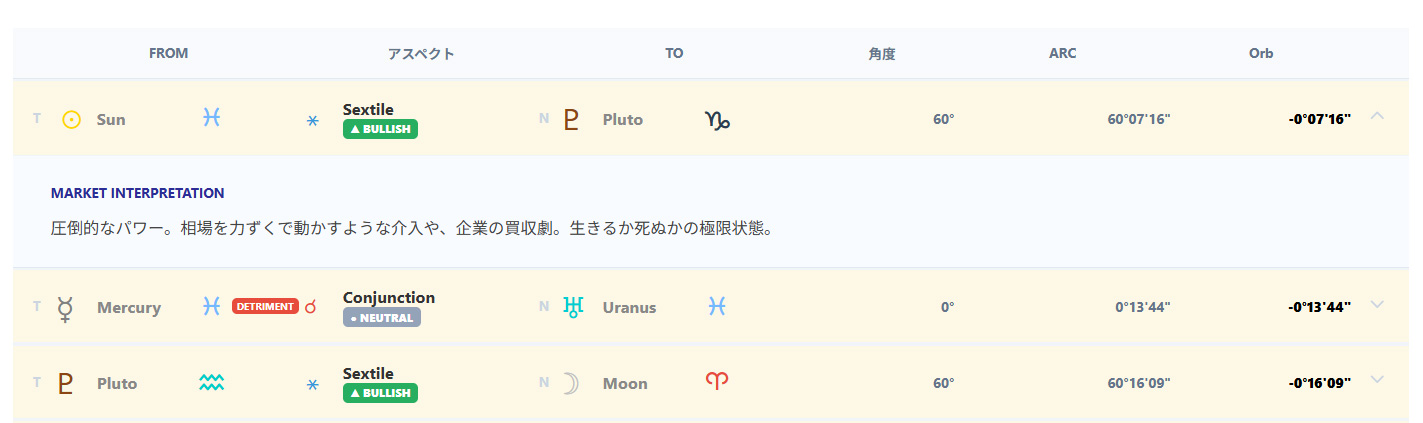Click the FROM column header
Screen dimensions: 1423x423
click(168, 54)
